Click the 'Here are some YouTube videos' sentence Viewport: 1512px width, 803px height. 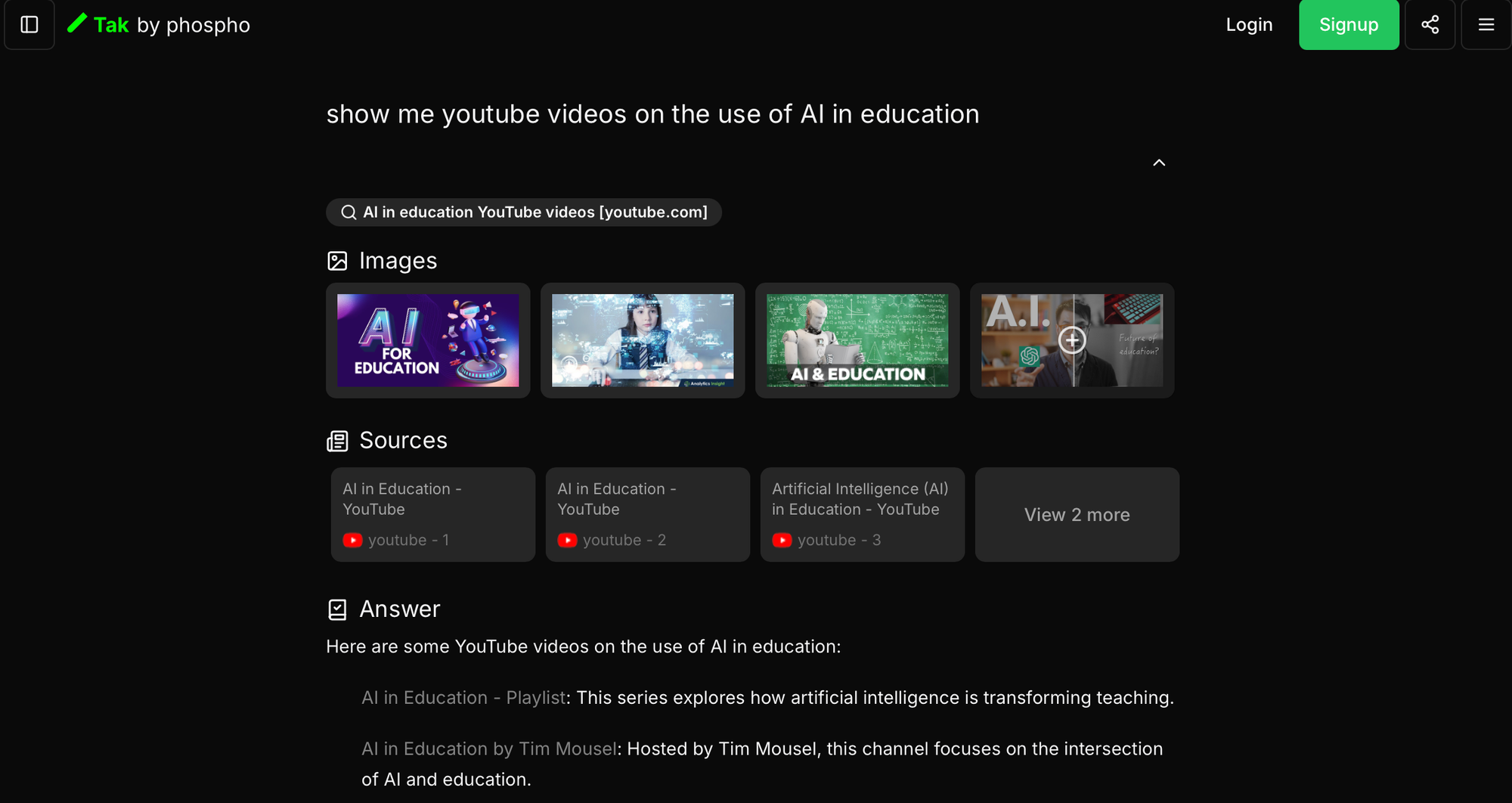click(584, 647)
